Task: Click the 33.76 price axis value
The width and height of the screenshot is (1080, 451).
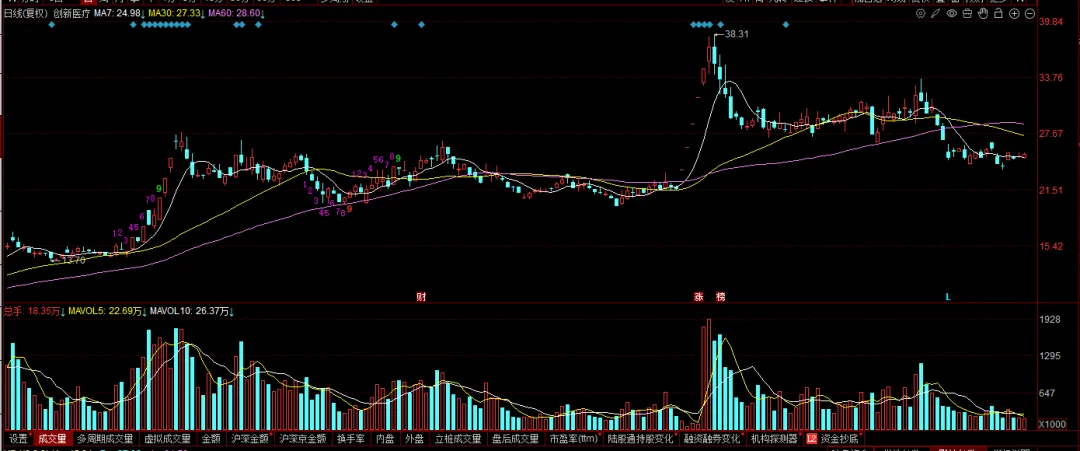Action: pyautogui.click(x=1051, y=78)
